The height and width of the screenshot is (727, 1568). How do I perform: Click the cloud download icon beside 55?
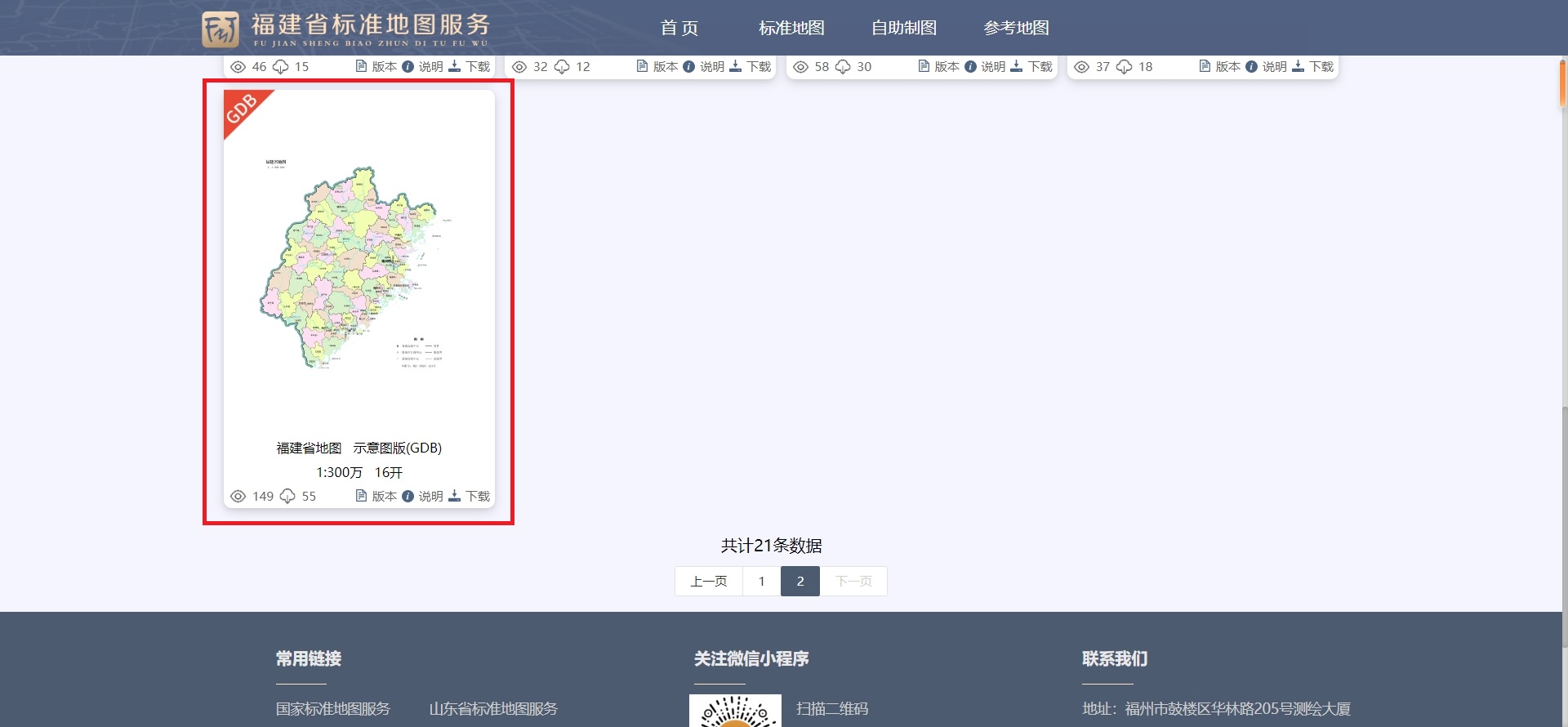287,497
